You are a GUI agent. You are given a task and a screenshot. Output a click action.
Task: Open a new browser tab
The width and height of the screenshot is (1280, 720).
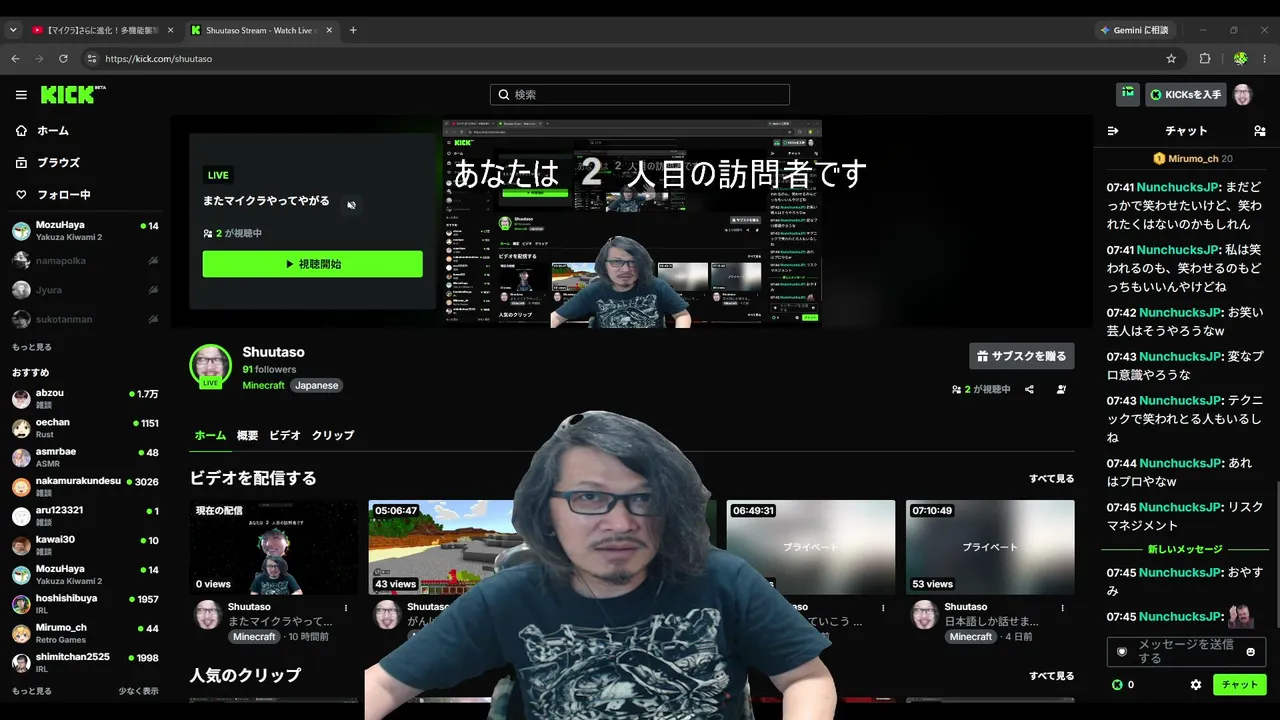click(353, 30)
